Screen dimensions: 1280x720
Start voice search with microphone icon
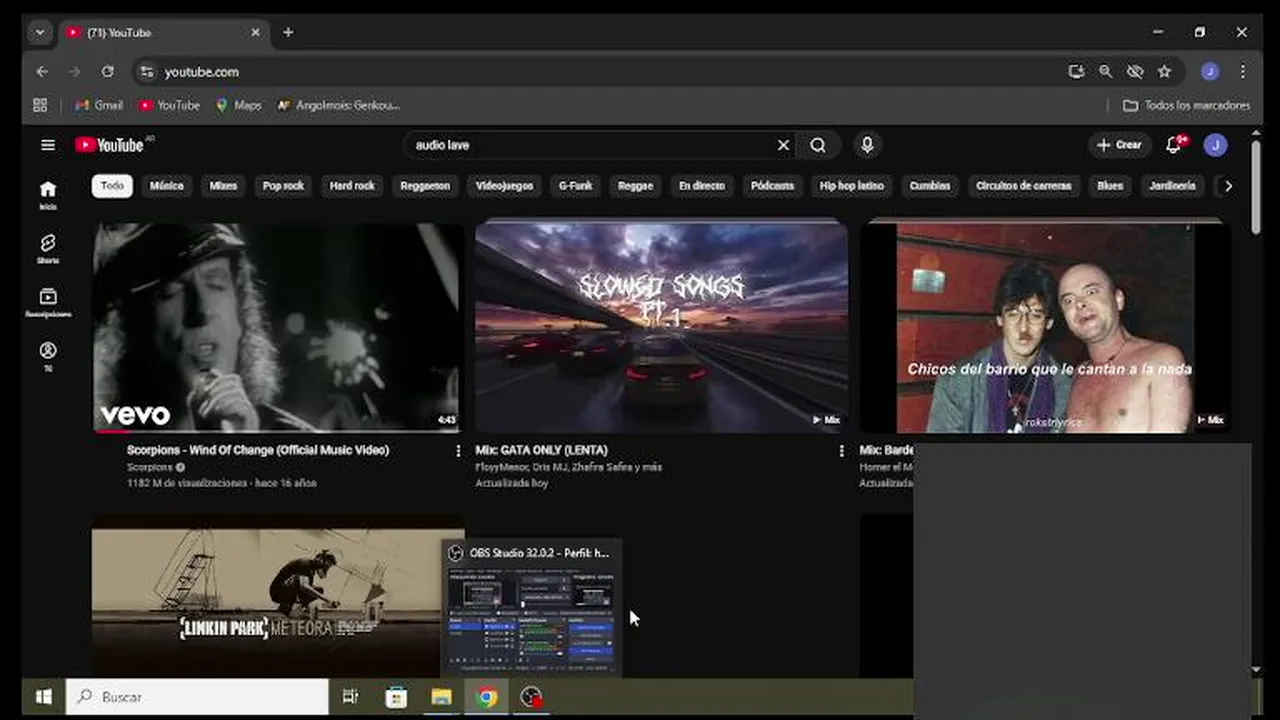click(x=867, y=145)
